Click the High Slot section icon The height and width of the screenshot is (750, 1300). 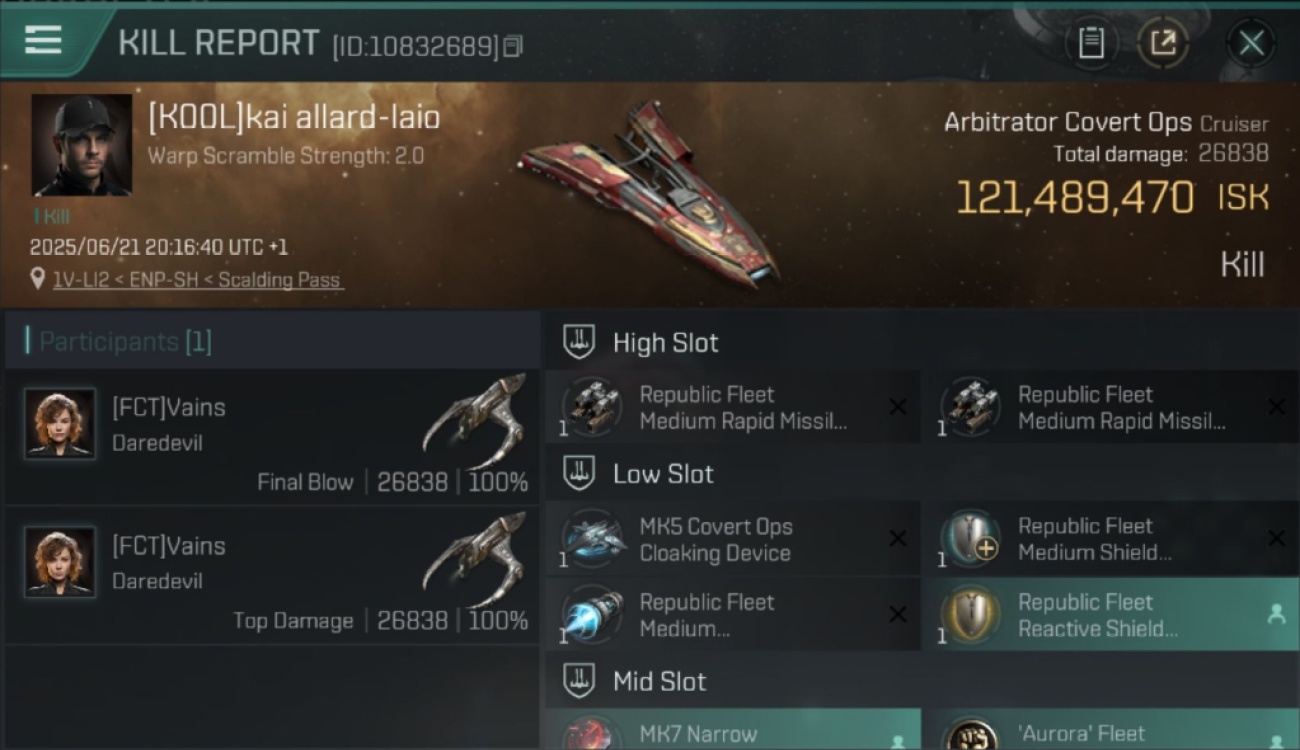pyautogui.click(x=579, y=342)
